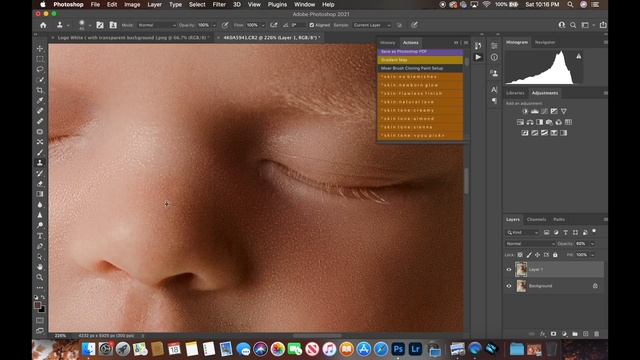Screen dimensions: 640x360
Task: Open the Layer menu
Action: [154, 4]
